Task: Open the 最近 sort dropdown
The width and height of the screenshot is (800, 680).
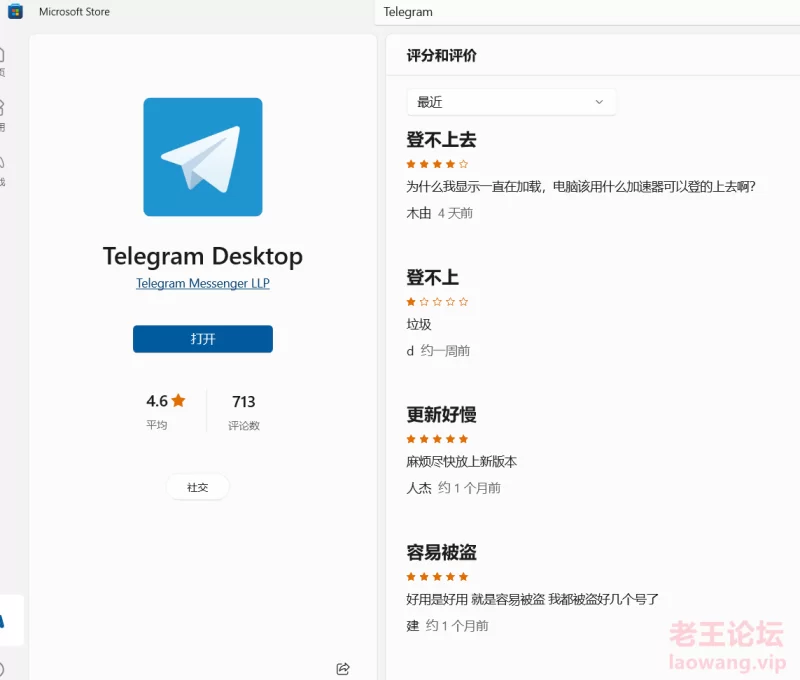Action: [x=511, y=102]
